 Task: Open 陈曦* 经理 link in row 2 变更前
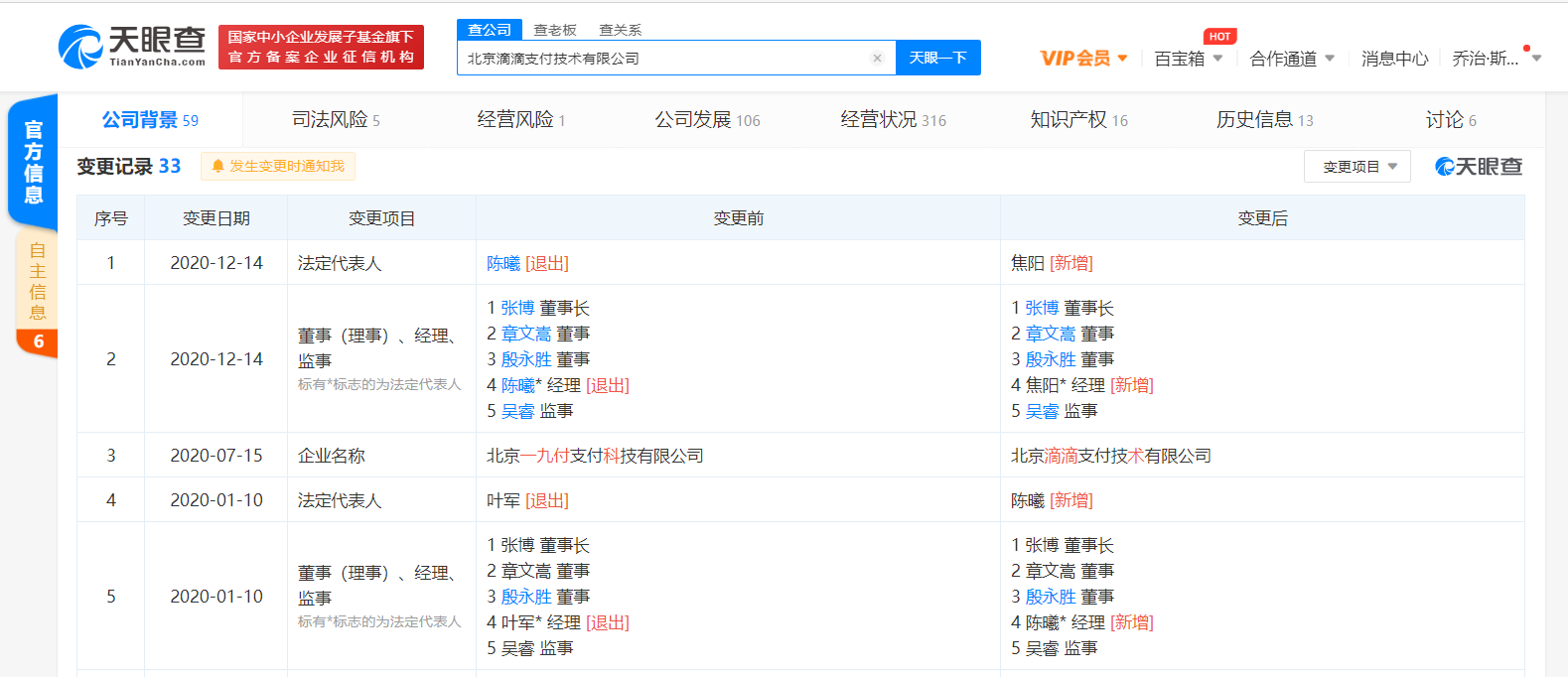point(517,385)
